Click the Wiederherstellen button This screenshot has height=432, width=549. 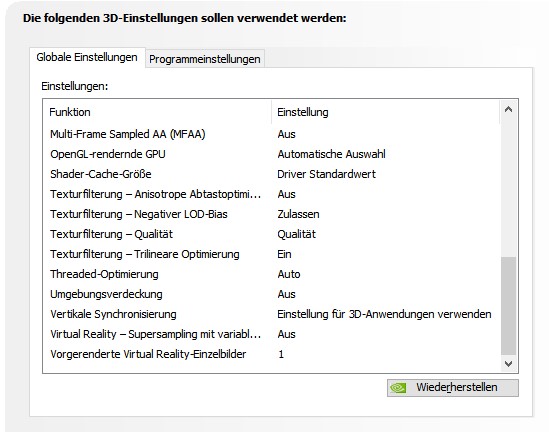pos(453,388)
